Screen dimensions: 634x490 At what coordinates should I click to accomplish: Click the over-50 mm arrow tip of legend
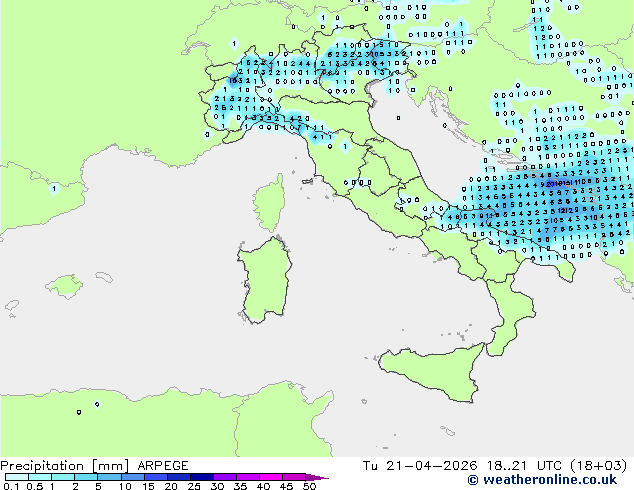point(317,477)
